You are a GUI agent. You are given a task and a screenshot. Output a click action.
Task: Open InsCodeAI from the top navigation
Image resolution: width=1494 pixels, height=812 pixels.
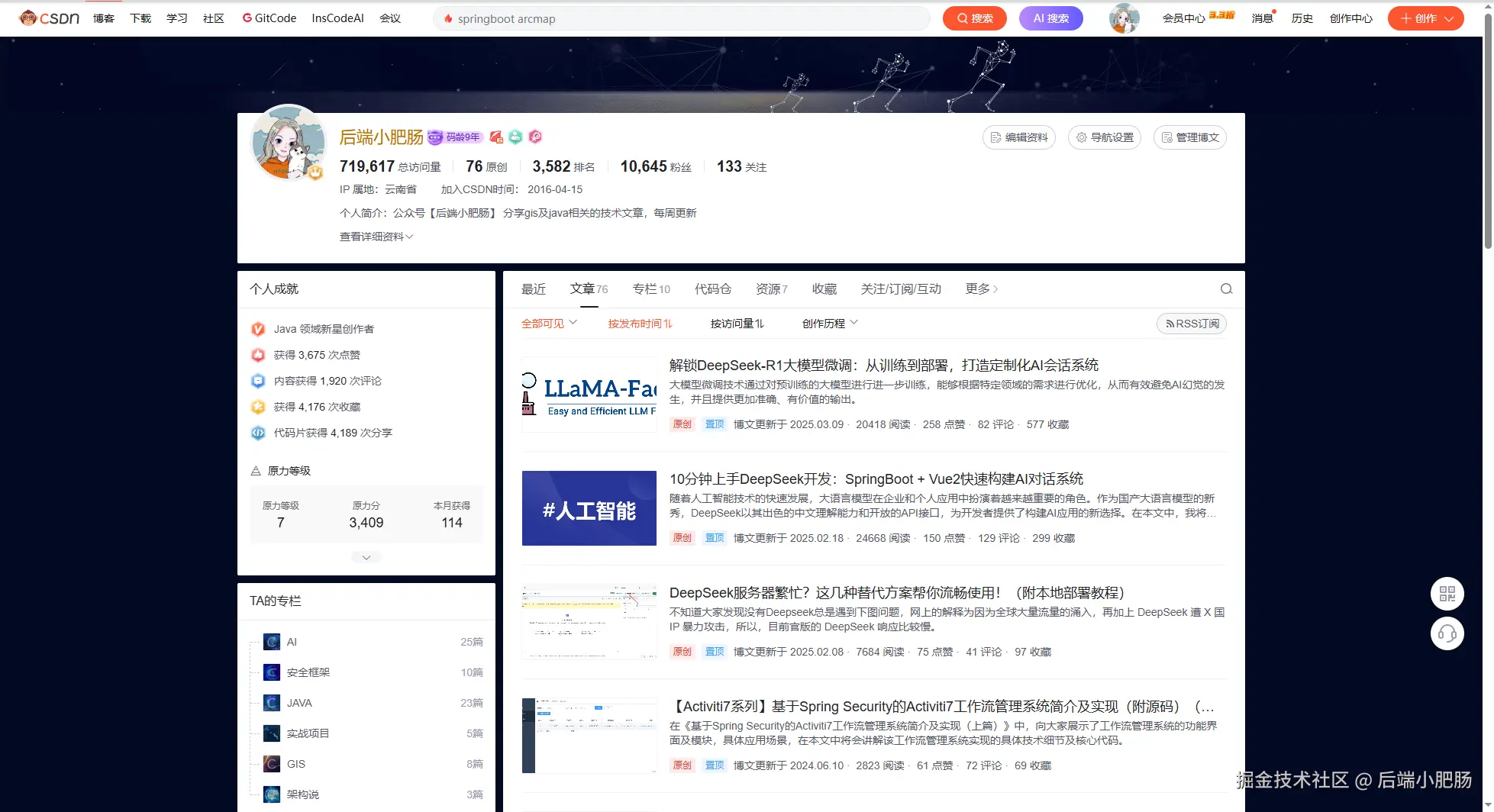[x=337, y=18]
